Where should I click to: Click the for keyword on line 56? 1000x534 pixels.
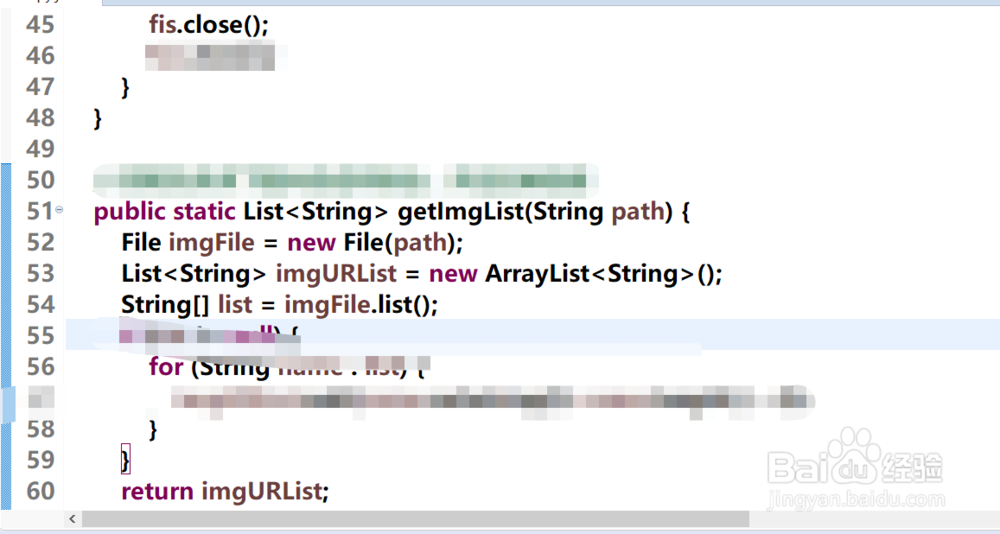click(166, 367)
